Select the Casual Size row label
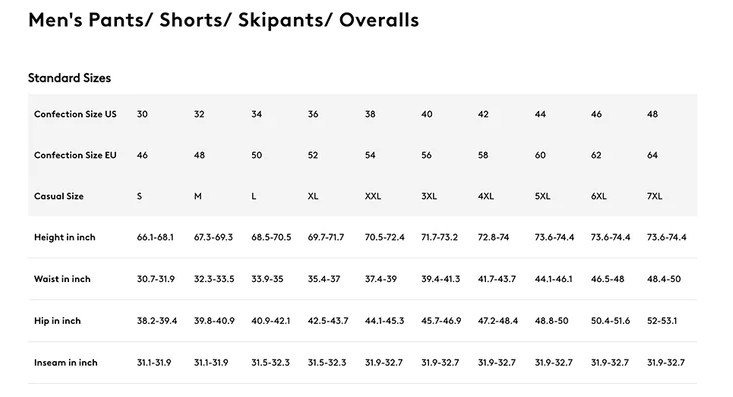 pyautogui.click(x=59, y=196)
